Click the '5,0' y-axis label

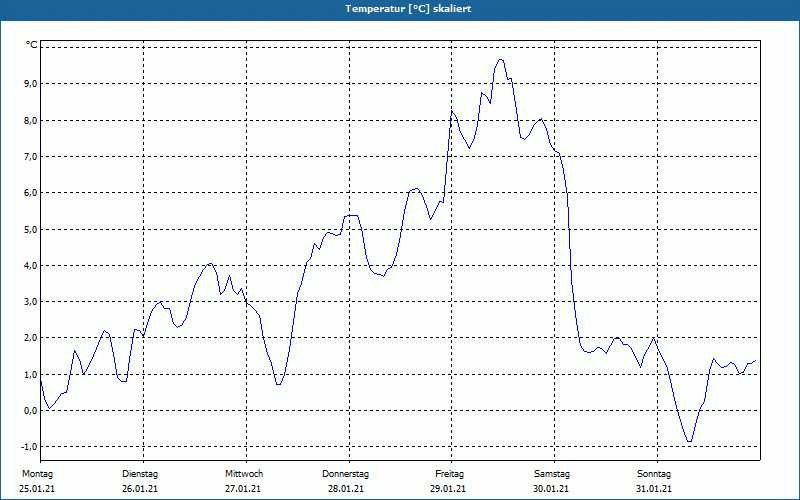point(31,230)
